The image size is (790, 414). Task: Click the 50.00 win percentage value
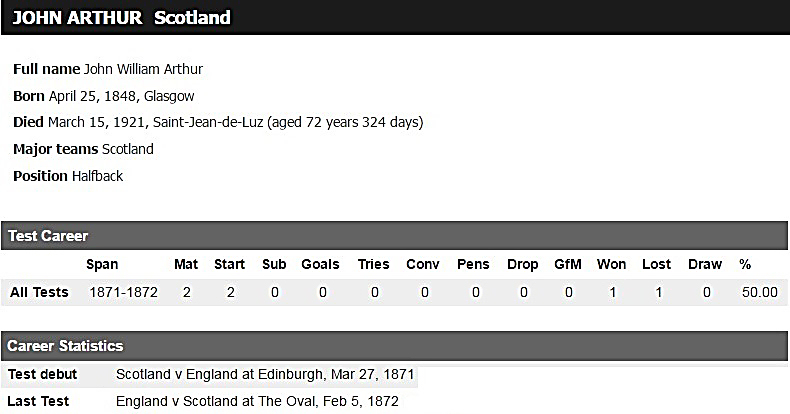coord(759,292)
